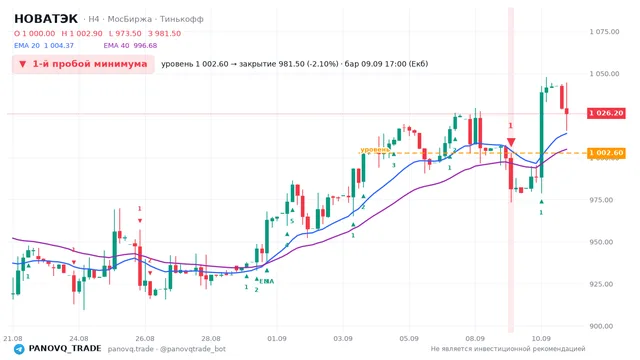Screen dimensions: 640x360
Task: Click the red 1 026.20 price label
Action: [x=606, y=113]
